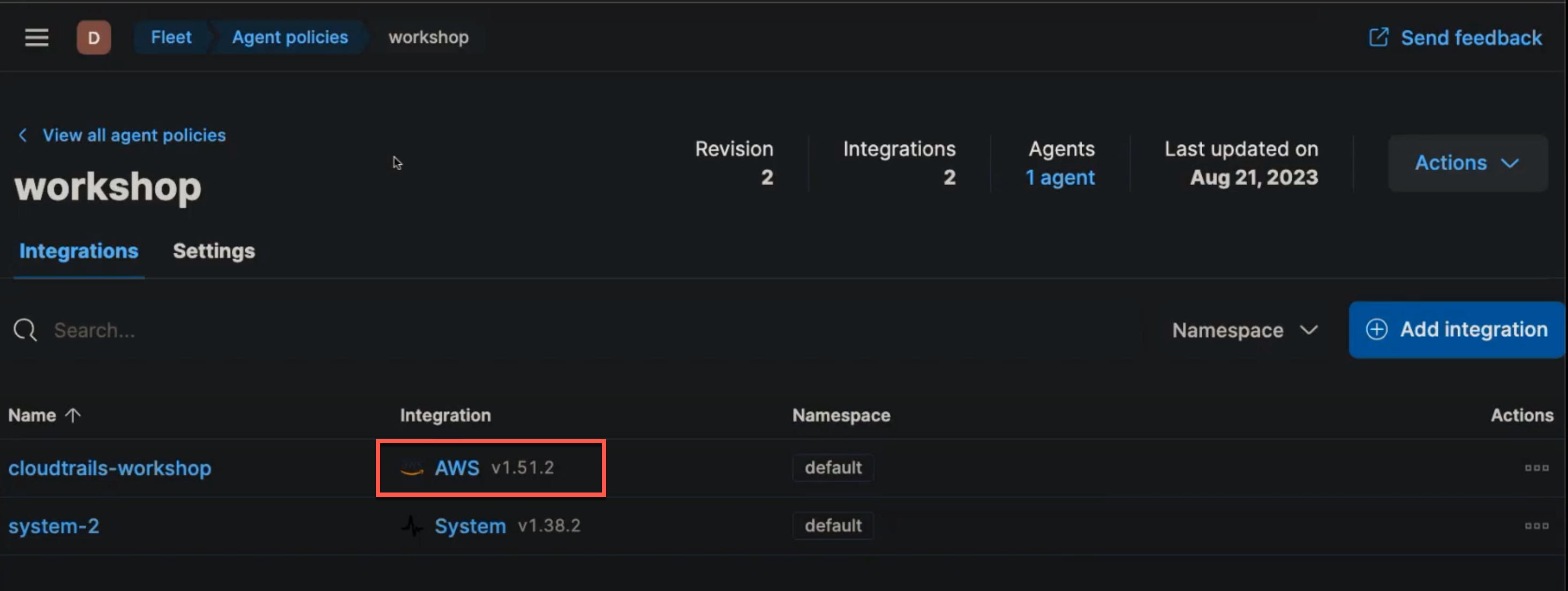Screen dimensions: 1568x591
Task: Click the magnifier search icon
Action: [25, 330]
